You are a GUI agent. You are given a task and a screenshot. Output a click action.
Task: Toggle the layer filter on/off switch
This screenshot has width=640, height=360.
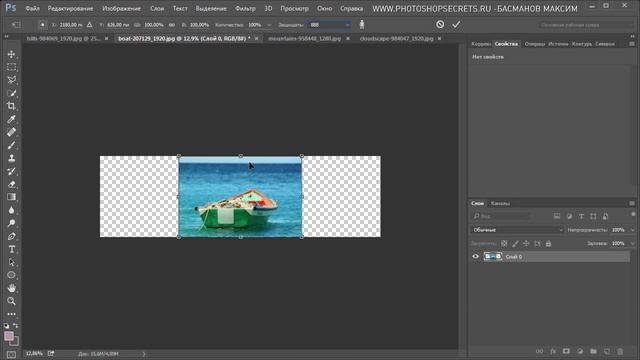coord(633,215)
